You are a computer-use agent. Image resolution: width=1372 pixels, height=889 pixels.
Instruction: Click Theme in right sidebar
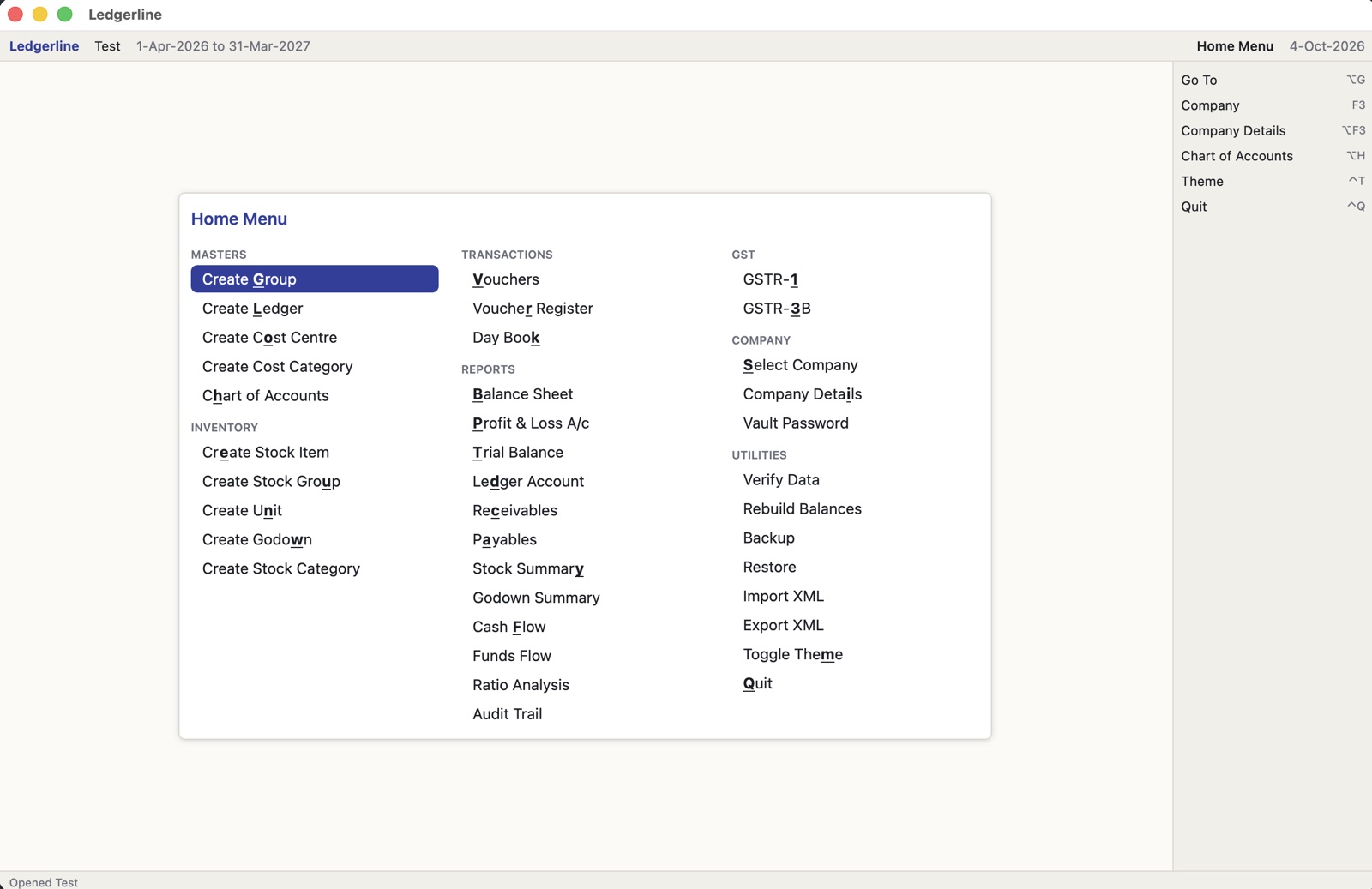[x=1273, y=181]
